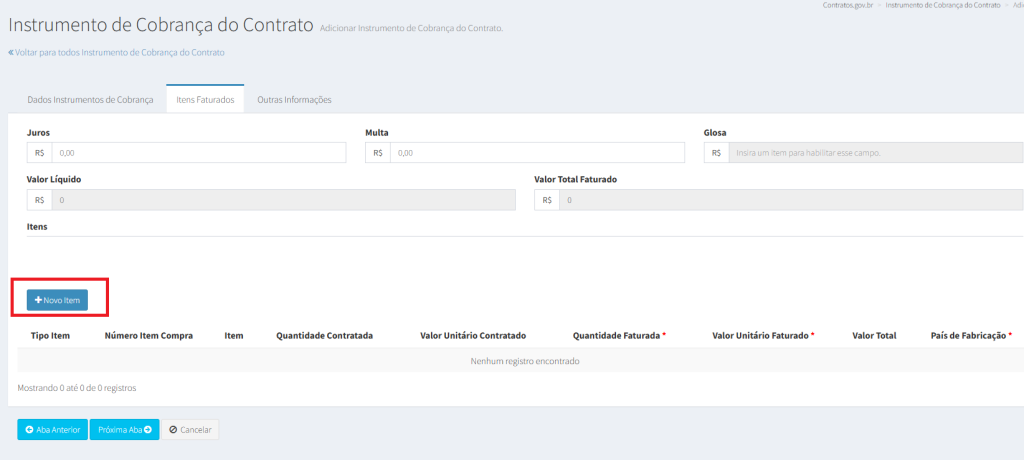This screenshot has width=1024, height=460.
Task: Open Contratos.gov.br breadcrumb link
Action: [x=842, y=6]
